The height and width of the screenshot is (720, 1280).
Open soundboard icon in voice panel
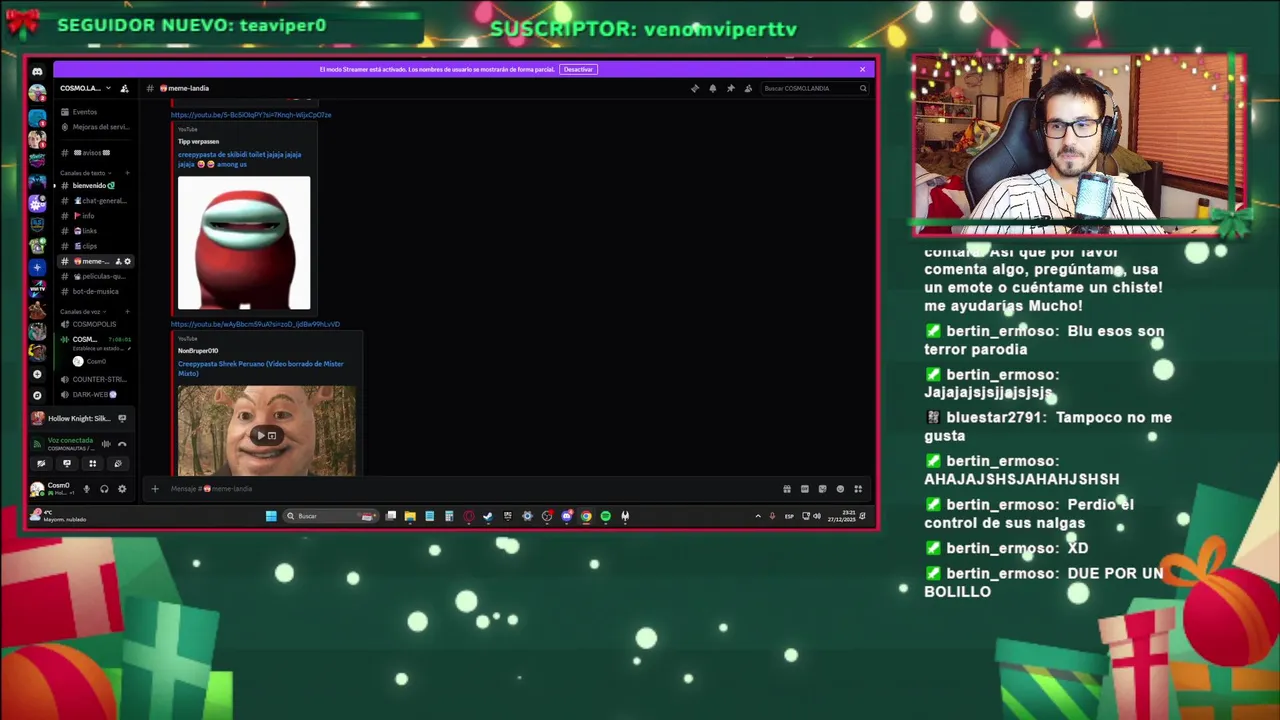pyautogui.click(x=117, y=463)
